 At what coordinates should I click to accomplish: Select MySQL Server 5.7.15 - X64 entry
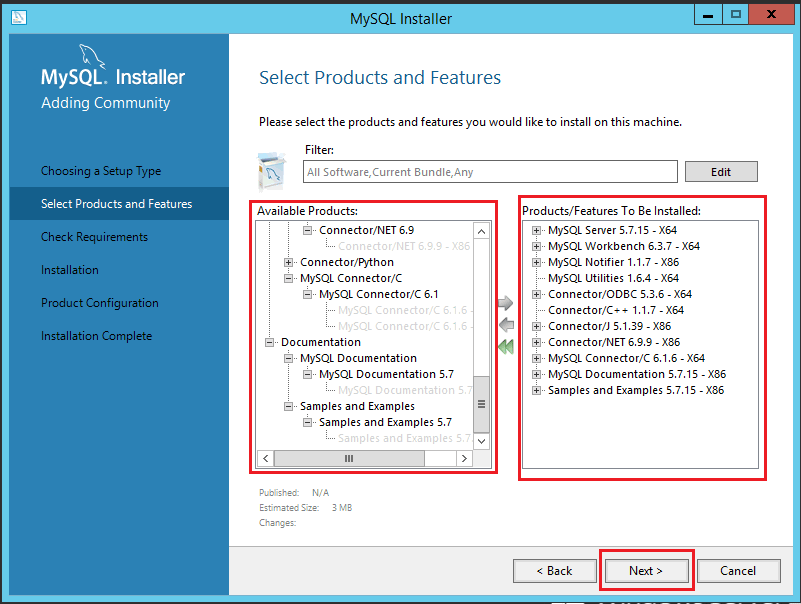pyautogui.click(x=612, y=230)
